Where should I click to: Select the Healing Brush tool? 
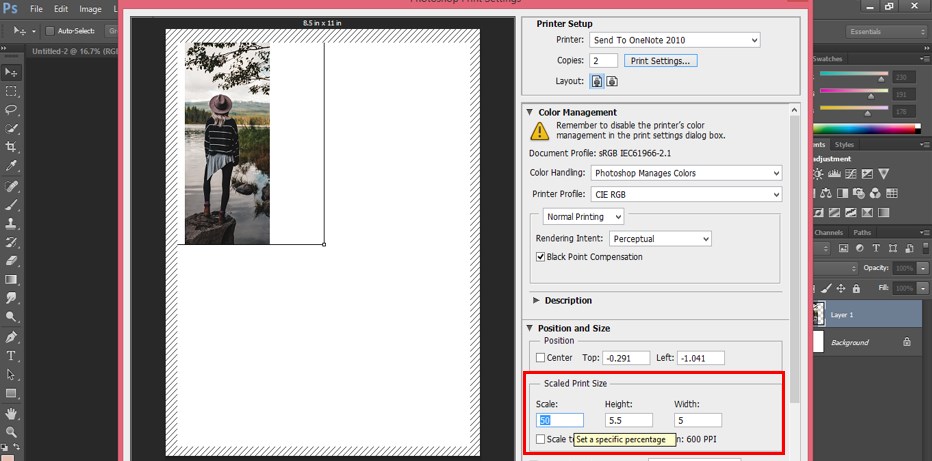pos(11,187)
